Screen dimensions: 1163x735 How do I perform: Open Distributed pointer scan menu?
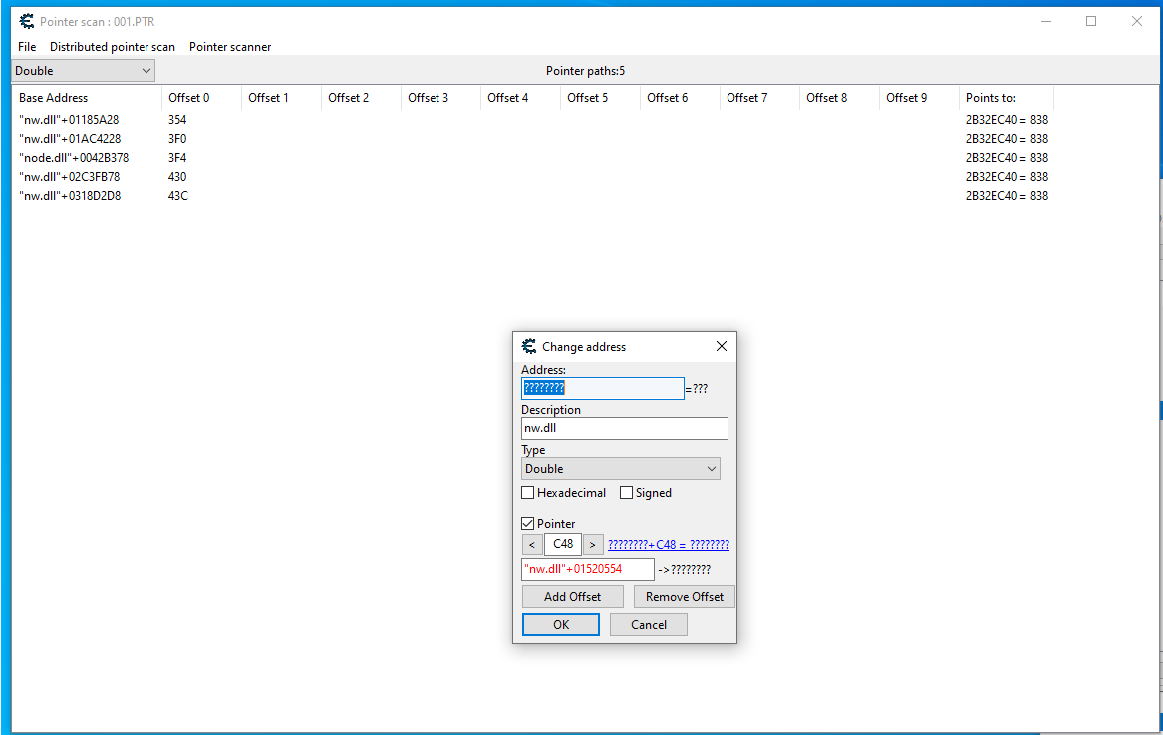pyautogui.click(x=112, y=47)
